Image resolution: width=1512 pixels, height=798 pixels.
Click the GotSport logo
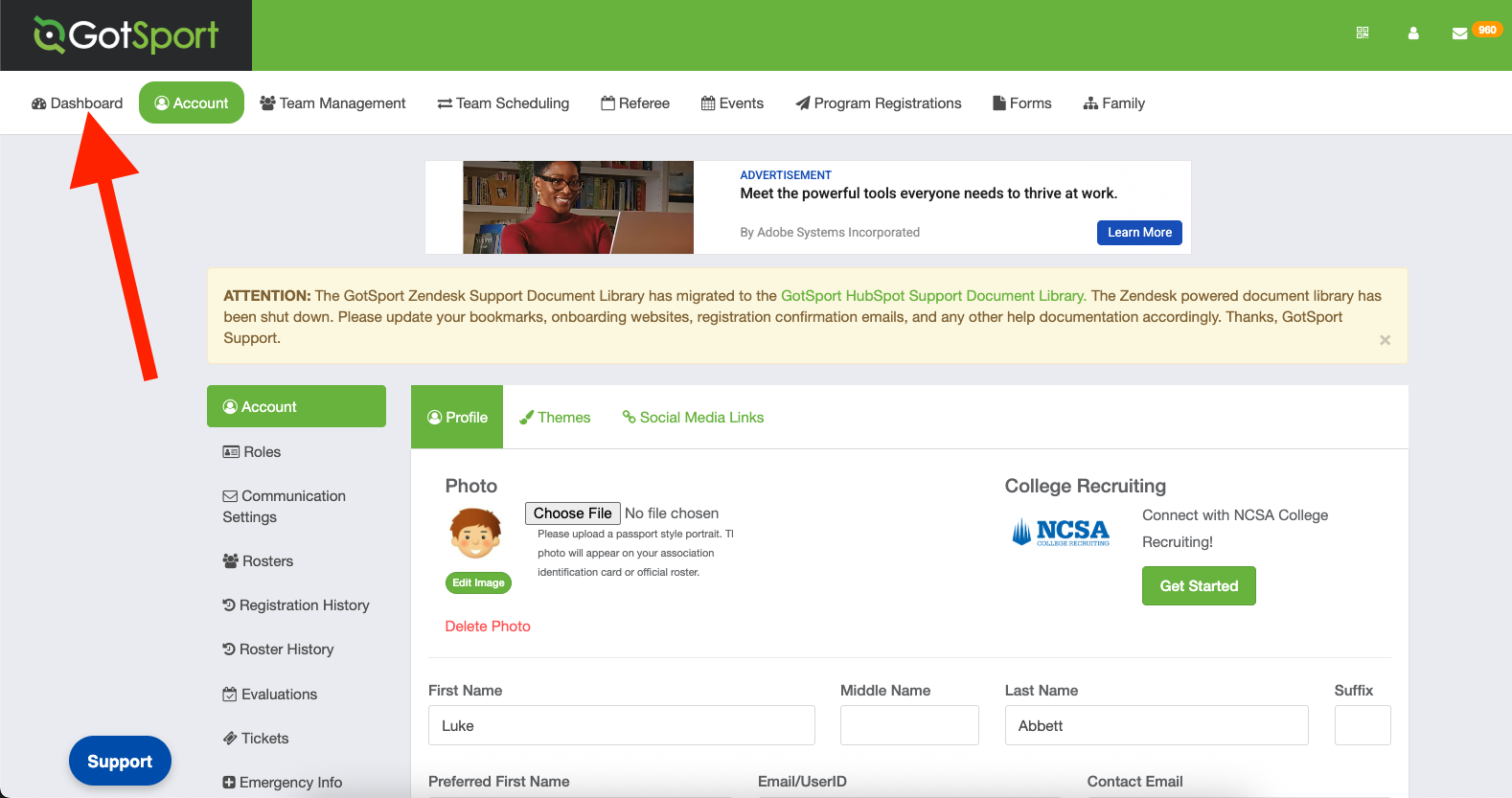[x=126, y=35]
